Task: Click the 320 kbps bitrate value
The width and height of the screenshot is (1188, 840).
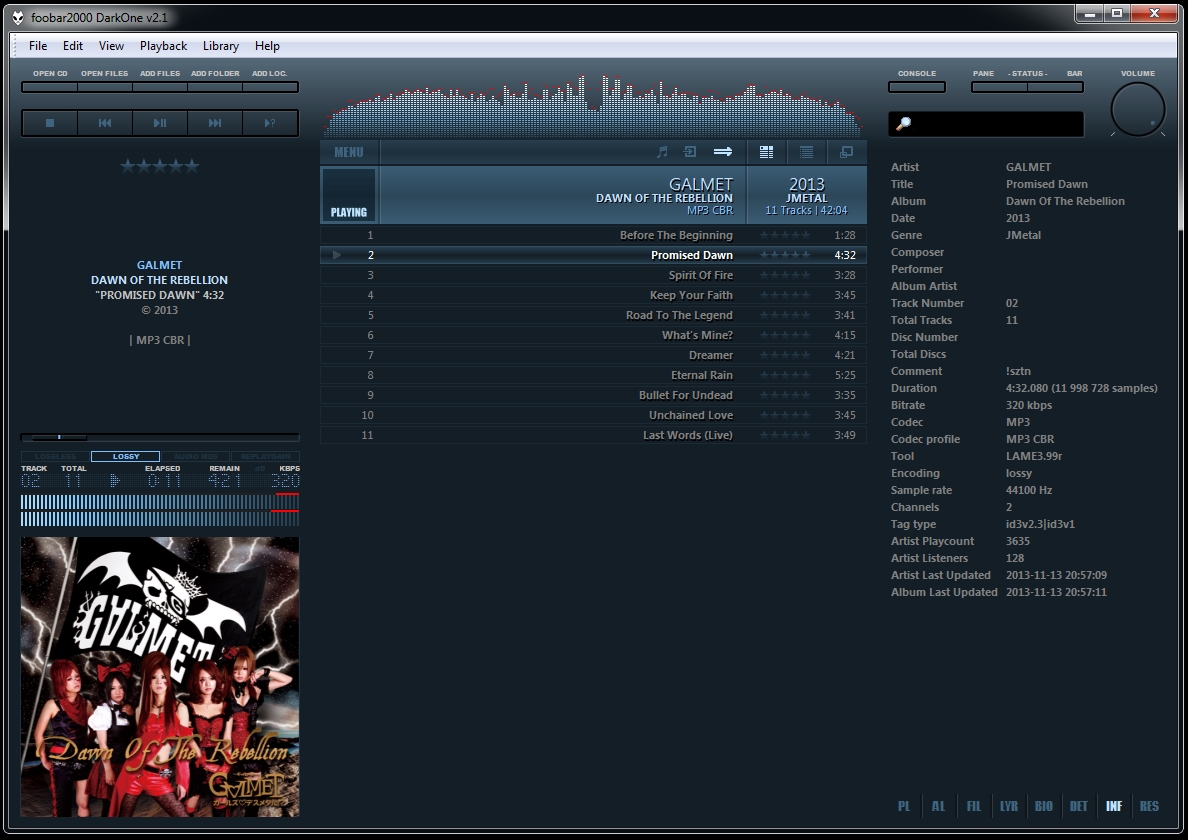Action: [1029, 405]
